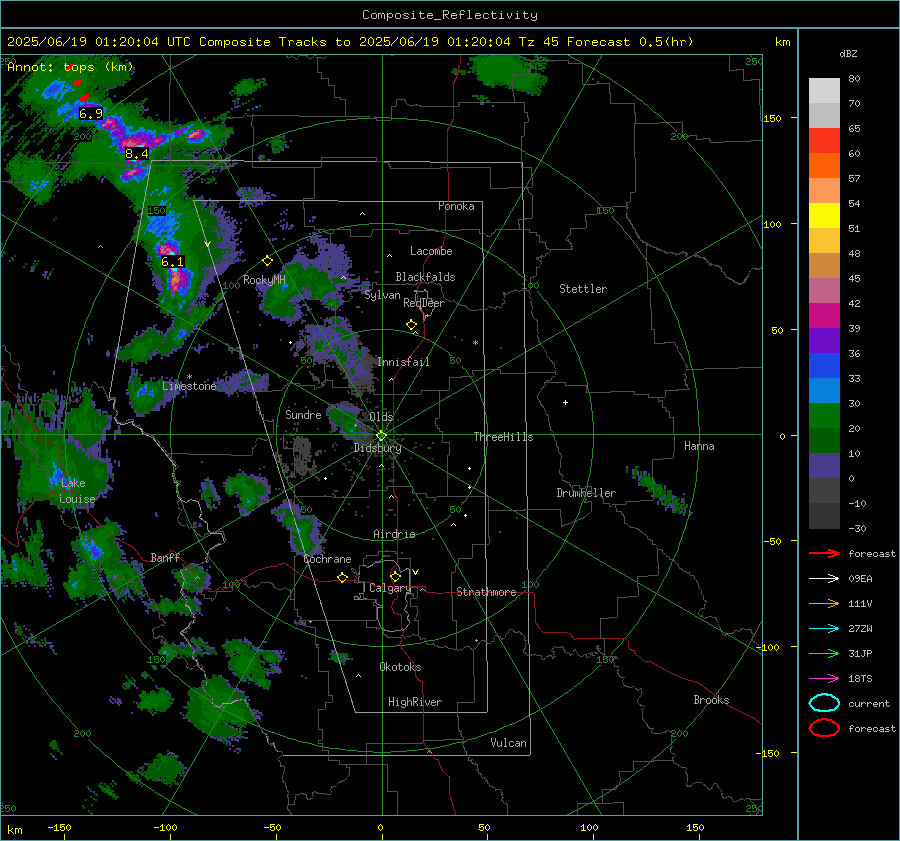Click the Olds city label
The width and height of the screenshot is (900, 841).
tap(381, 417)
